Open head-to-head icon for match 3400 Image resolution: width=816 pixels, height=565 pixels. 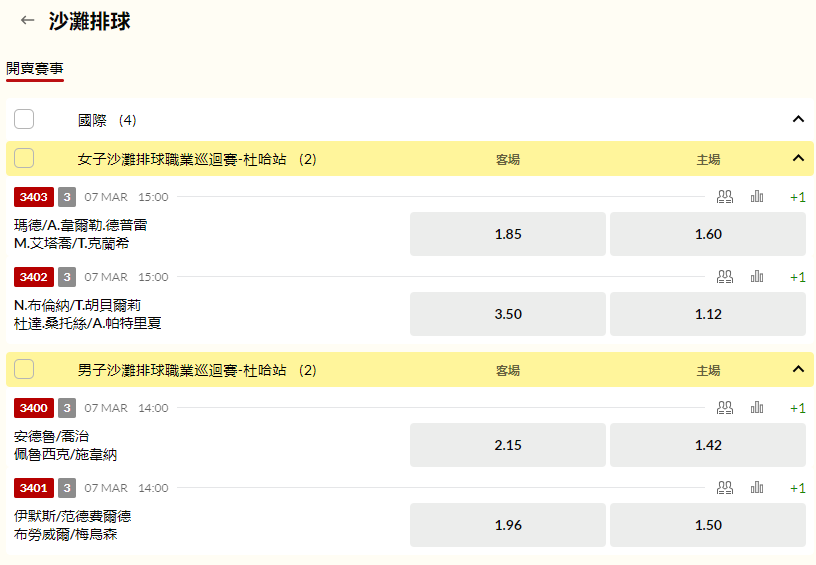point(725,408)
